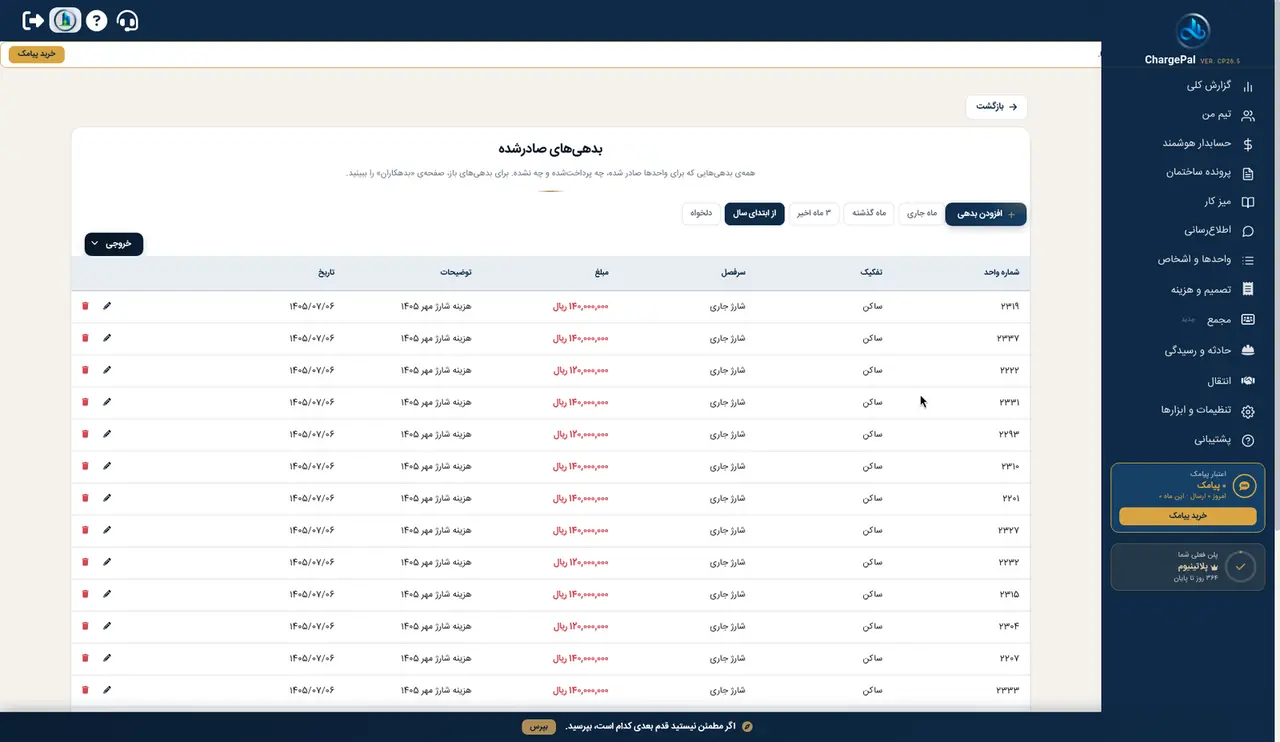Click the pencil icon for unit ۲۲۹۳

pos(107,434)
